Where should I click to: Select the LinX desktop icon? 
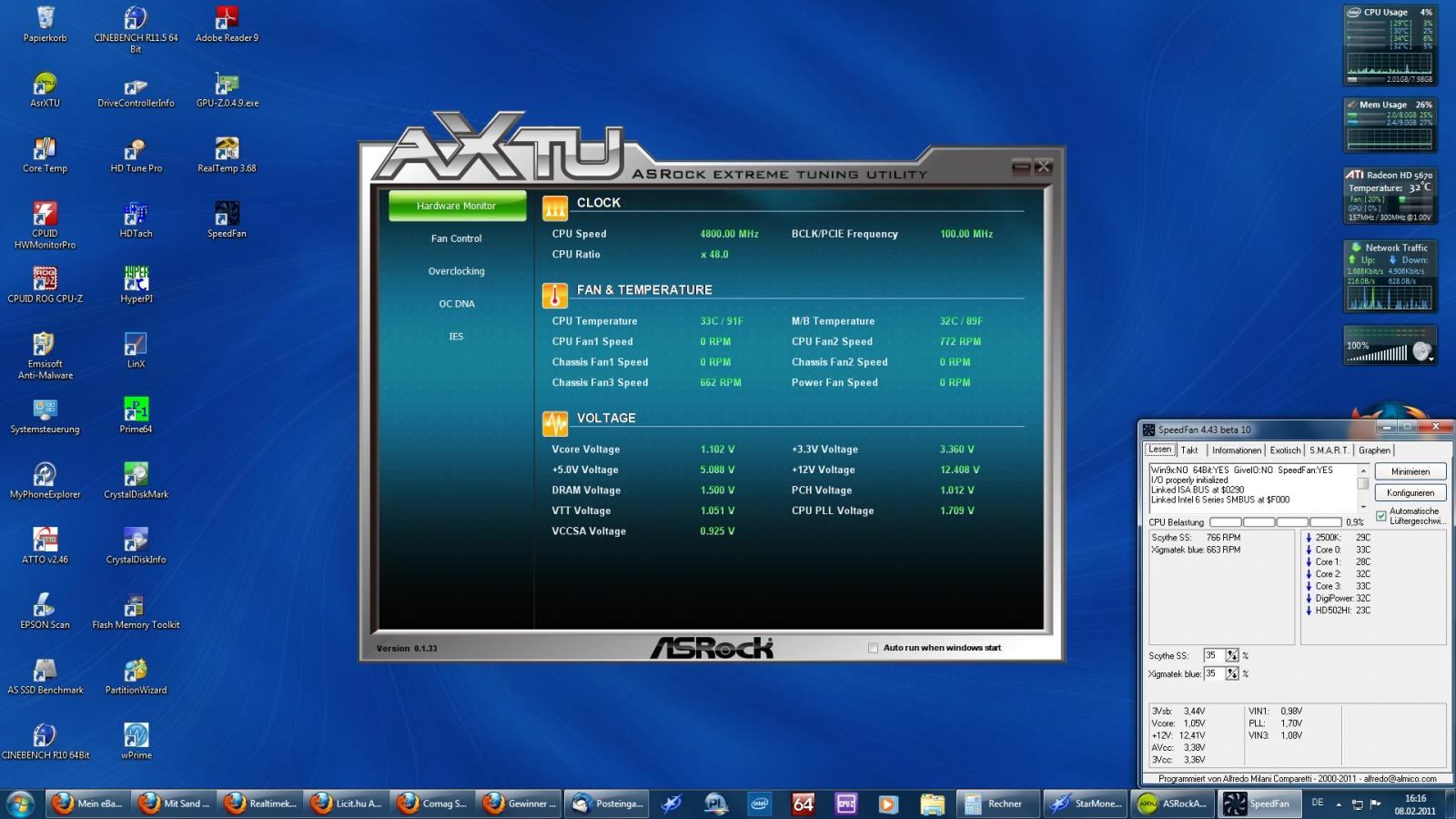tap(136, 350)
